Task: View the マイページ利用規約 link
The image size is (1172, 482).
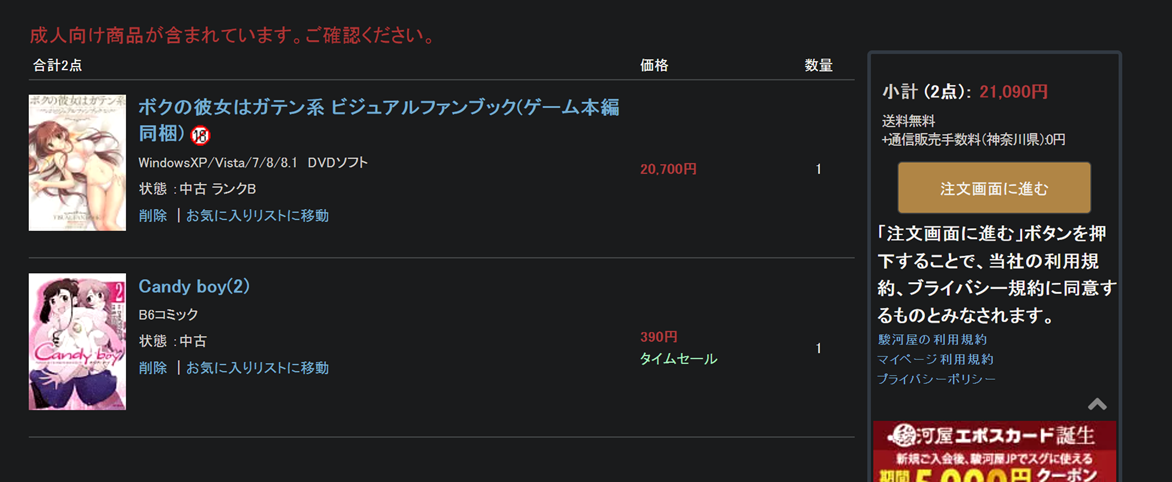Action: pyautogui.click(x=935, y=359)
